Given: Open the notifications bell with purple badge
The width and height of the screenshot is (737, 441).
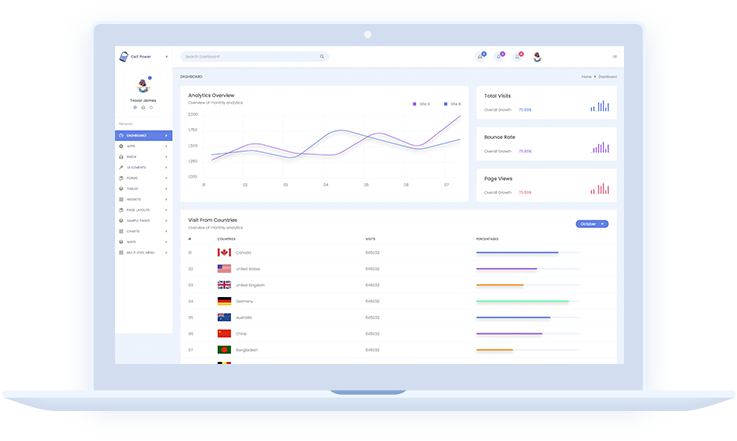Looking at the screenshot, I should tap(499, 56).
